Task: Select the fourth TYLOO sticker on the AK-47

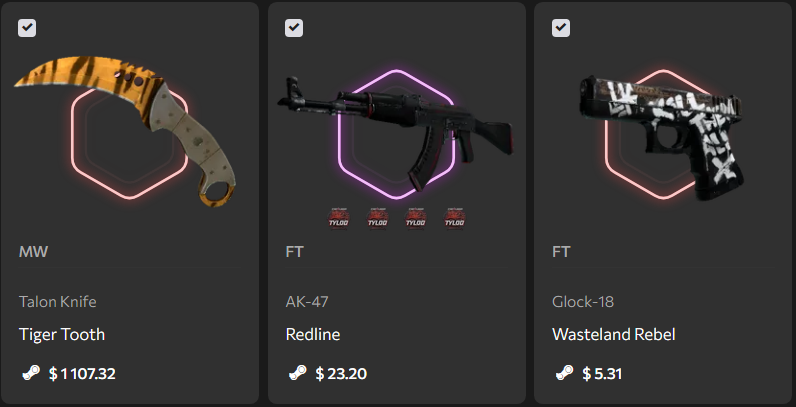Action: (455, 219)
